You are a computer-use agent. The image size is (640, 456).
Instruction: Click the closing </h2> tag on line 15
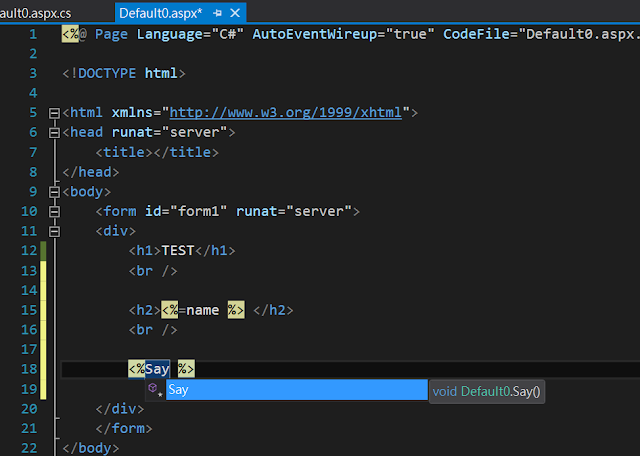click(x=273, y=310)
